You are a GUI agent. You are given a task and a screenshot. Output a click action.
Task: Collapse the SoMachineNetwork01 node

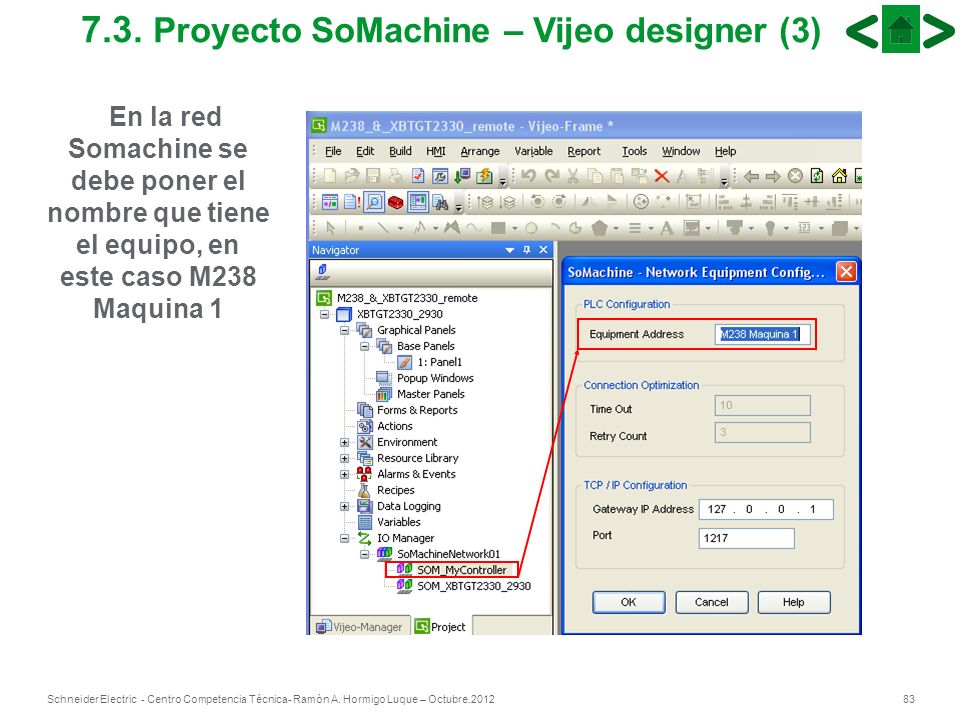[x=365, y=554]
